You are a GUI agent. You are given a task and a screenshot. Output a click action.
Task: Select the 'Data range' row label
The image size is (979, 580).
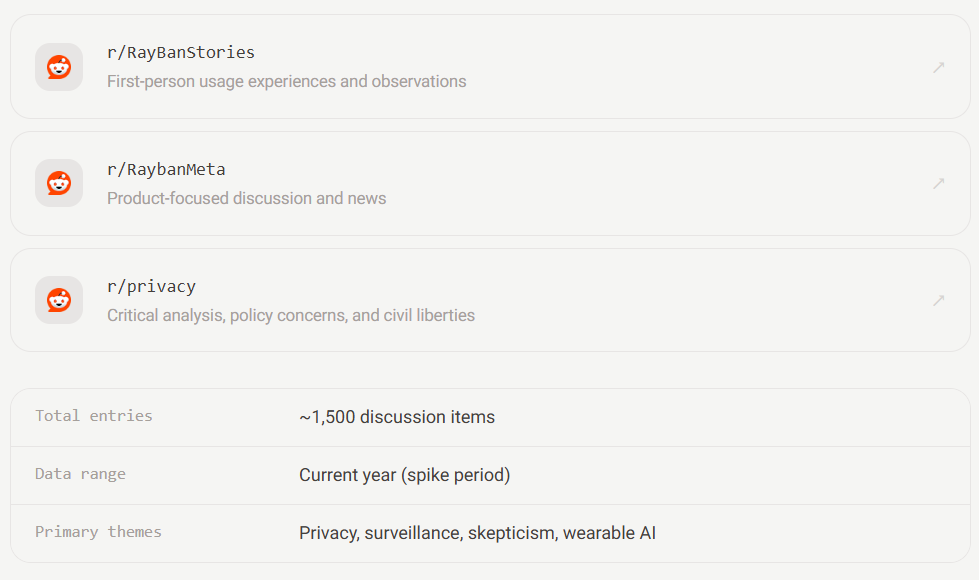click(80, 474)
